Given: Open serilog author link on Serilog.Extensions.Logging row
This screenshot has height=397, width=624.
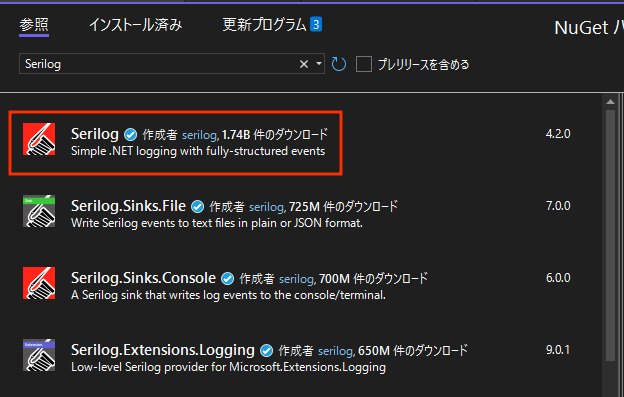Looking at the screenshot, I should (335, 351).
